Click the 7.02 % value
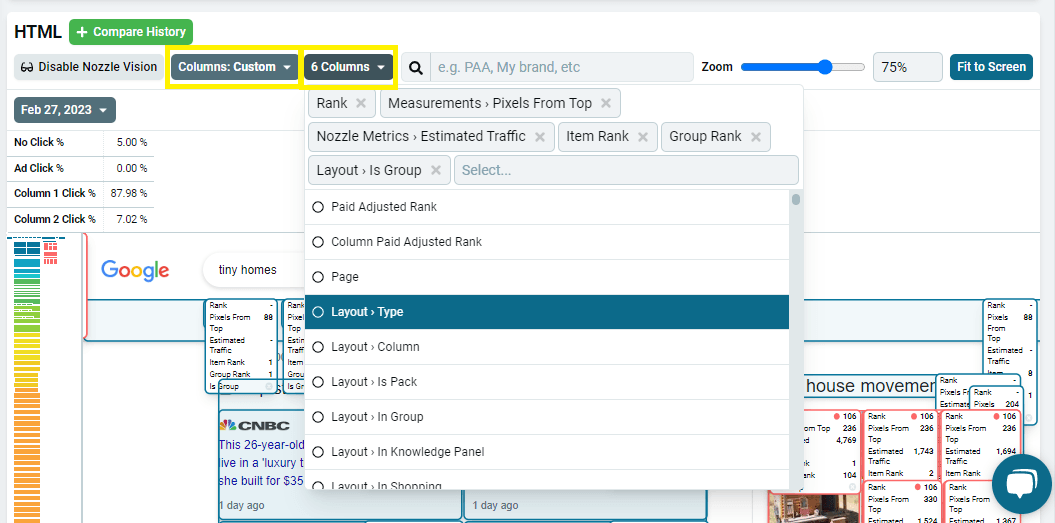This screenshot has width=1055, height=523. pyautogui.click(x=131, y=219)
